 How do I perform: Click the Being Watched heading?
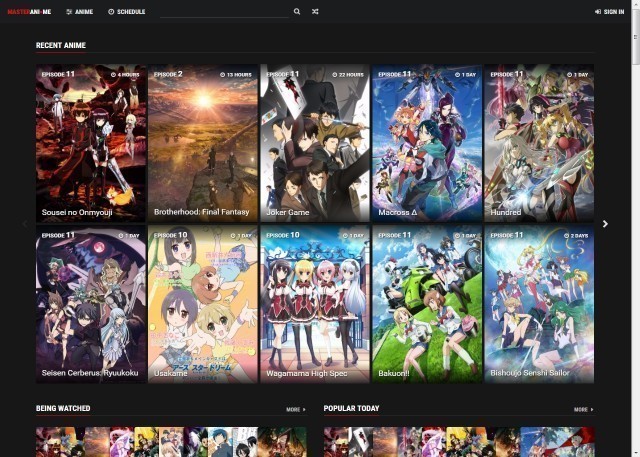pos(63,408)
